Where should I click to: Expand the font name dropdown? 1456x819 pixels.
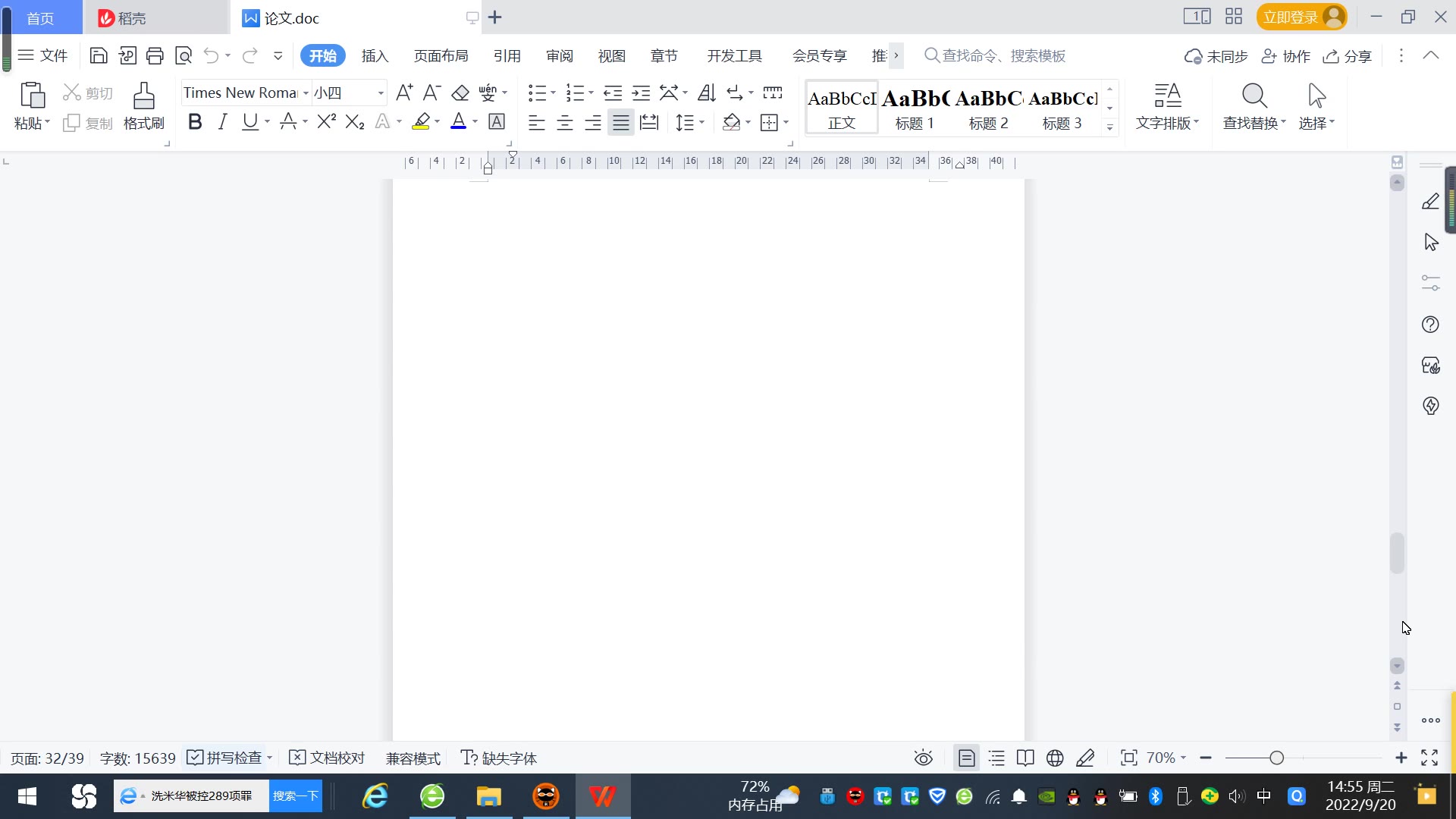306,93
